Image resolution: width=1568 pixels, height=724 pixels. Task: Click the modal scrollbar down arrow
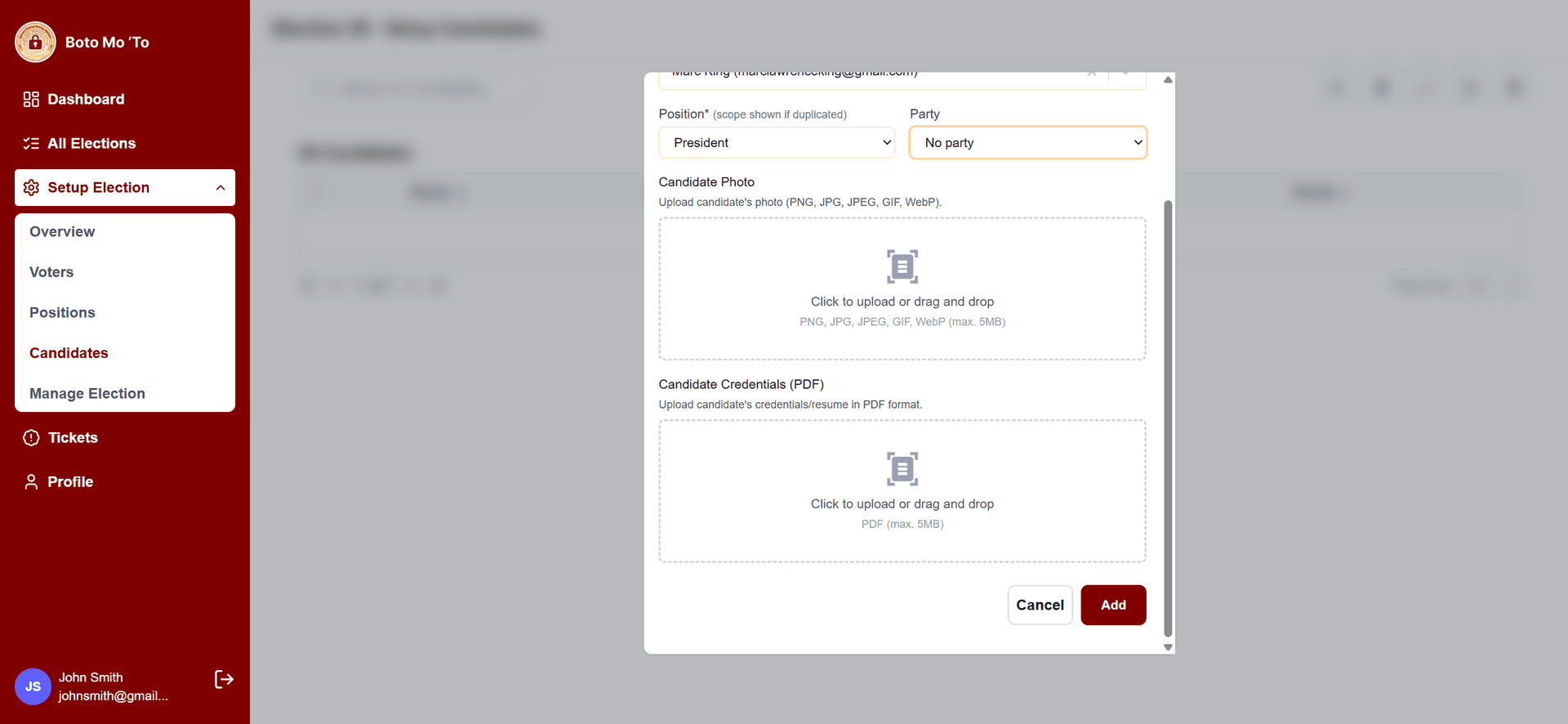tap(1168, 647)
